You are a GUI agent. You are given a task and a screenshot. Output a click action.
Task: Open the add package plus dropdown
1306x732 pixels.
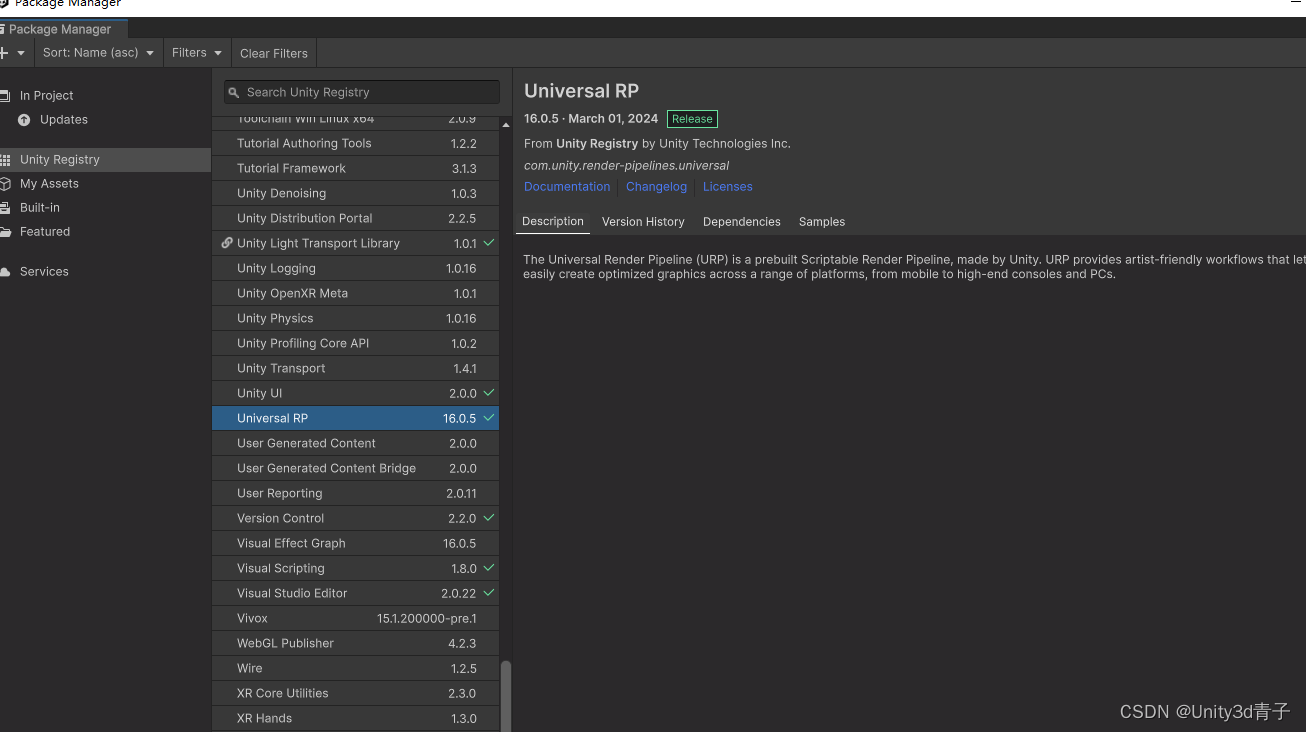point(12,53)
